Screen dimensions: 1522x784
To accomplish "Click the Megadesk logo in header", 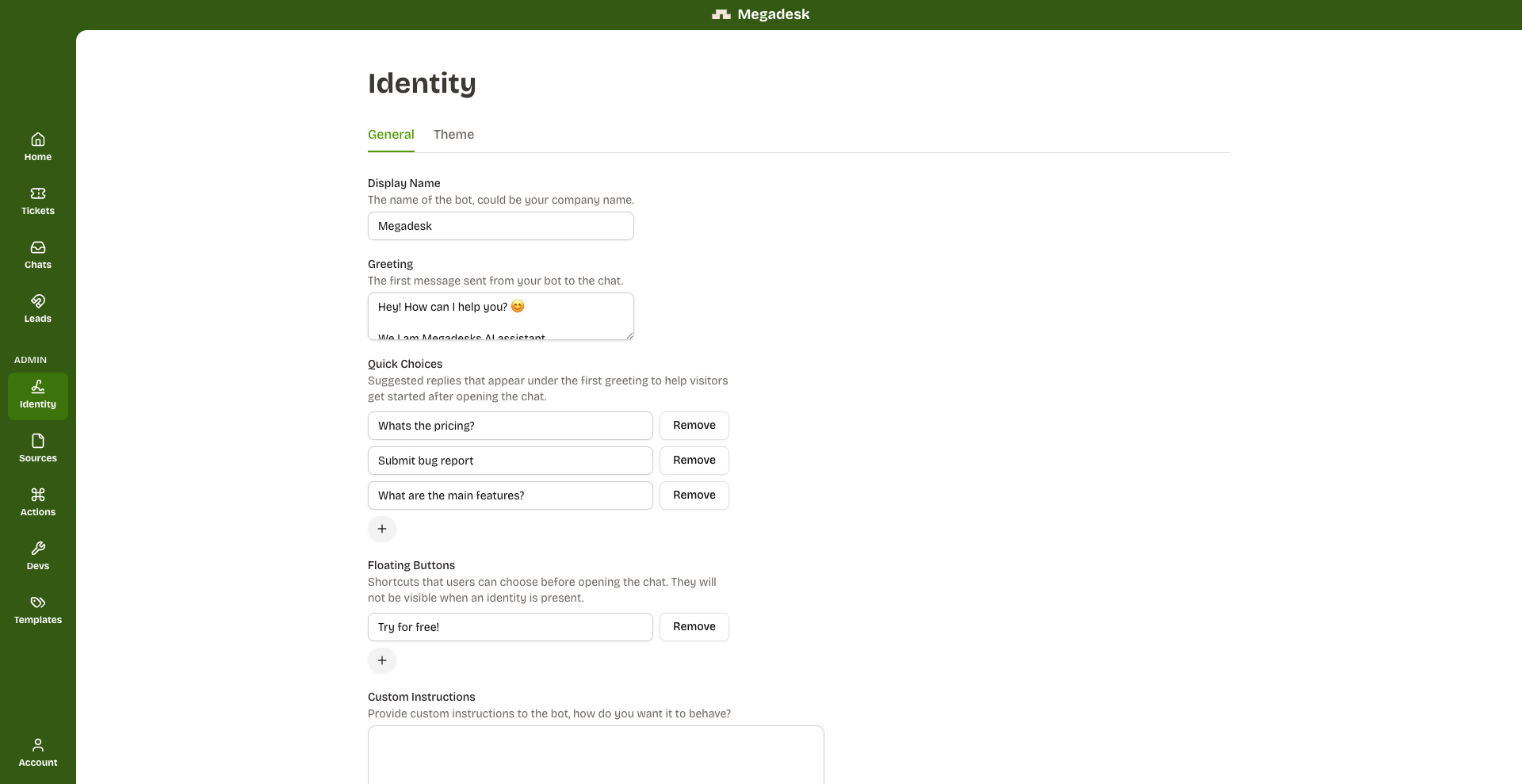I will point(721,14).
